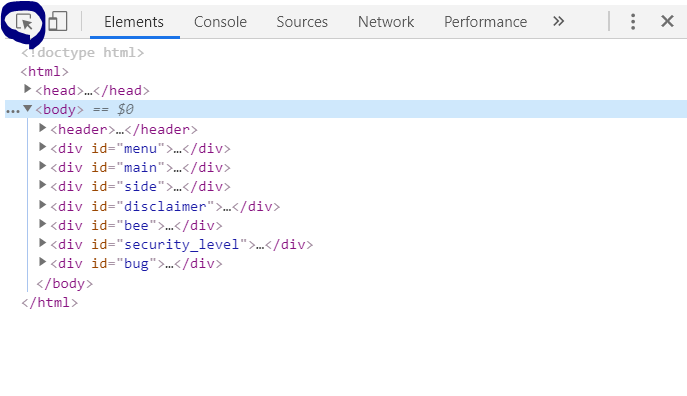Expand the head element node
The width and height of the screenshot is (687, 396).
[27, 89]
